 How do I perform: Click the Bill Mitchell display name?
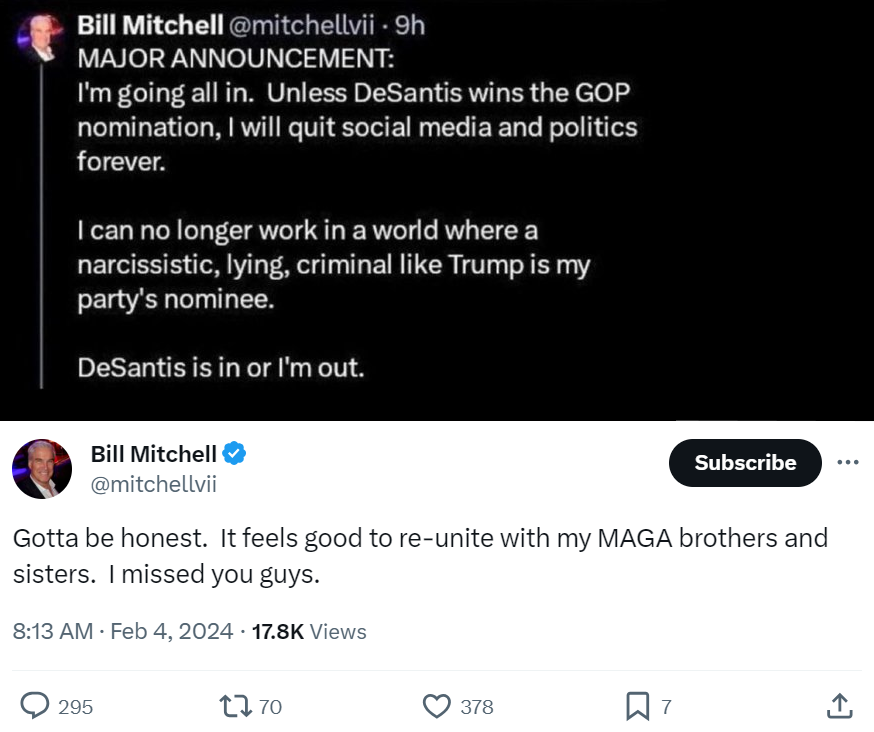pos(153,454)
